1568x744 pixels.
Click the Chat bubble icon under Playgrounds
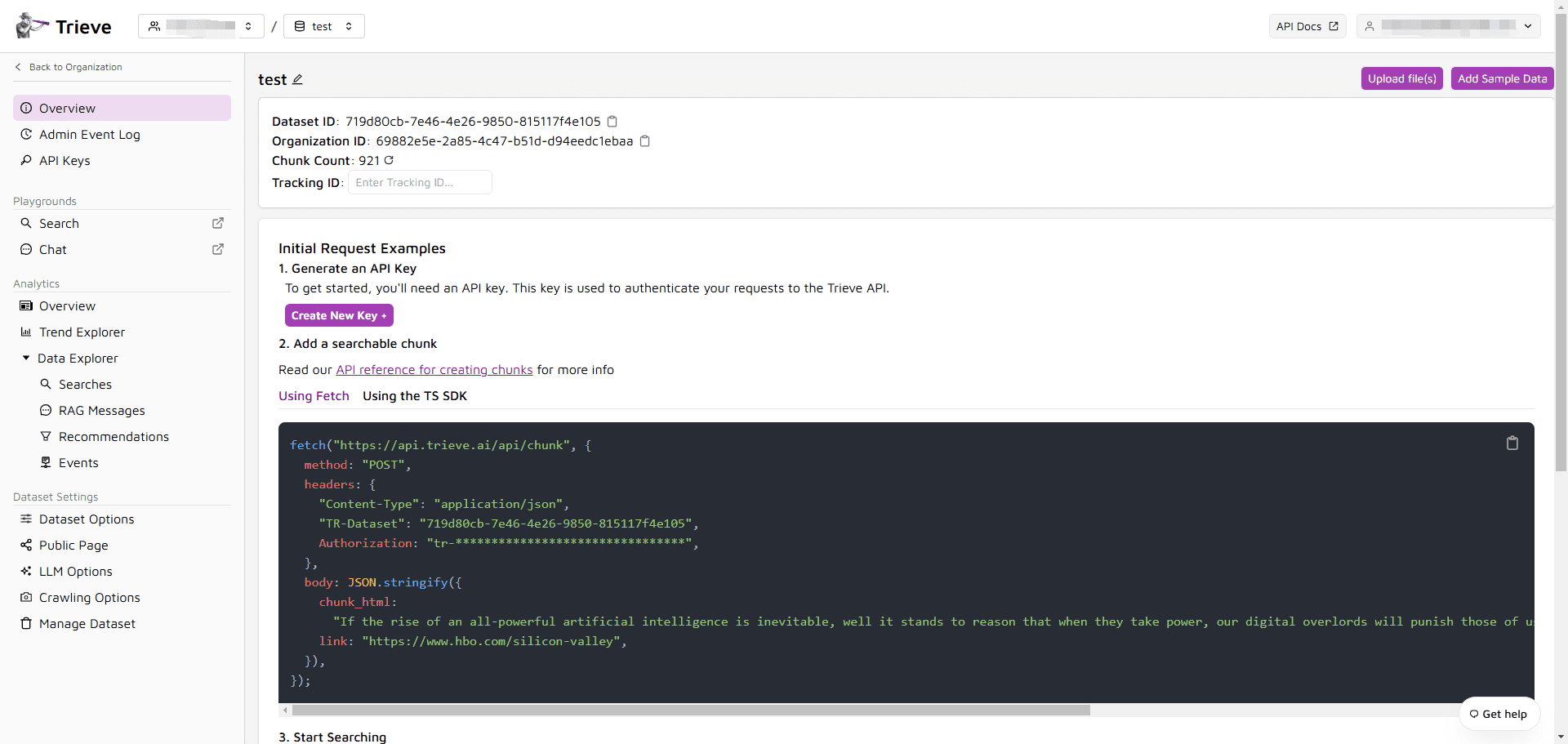click(x=26, y=249)
